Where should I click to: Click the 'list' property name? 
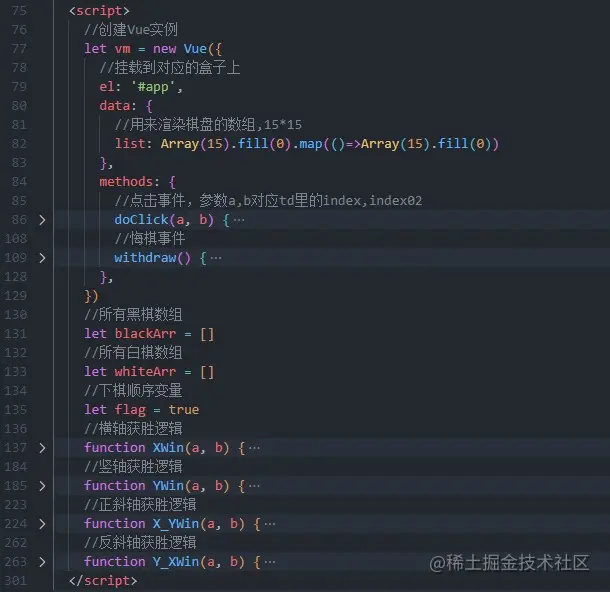[x=130, y=144]
